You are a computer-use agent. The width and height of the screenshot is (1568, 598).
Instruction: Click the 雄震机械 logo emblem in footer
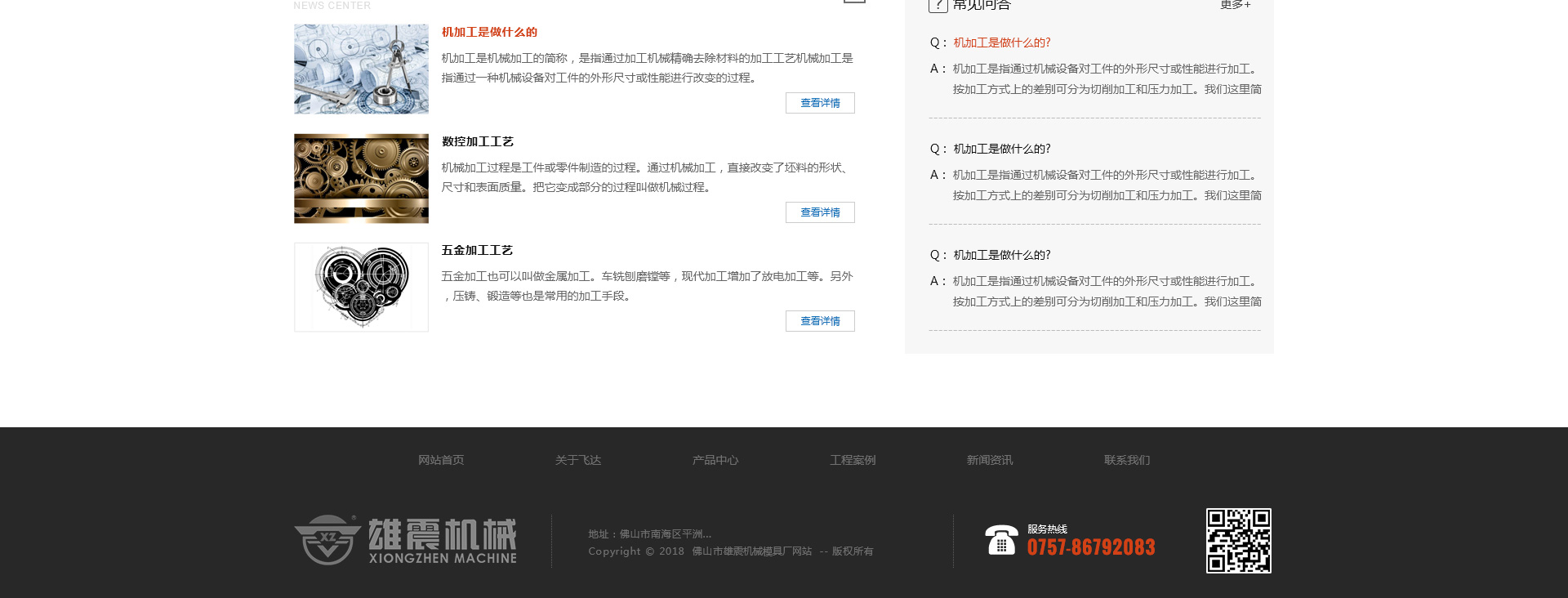pyautogui.click(x=327, y=540)
